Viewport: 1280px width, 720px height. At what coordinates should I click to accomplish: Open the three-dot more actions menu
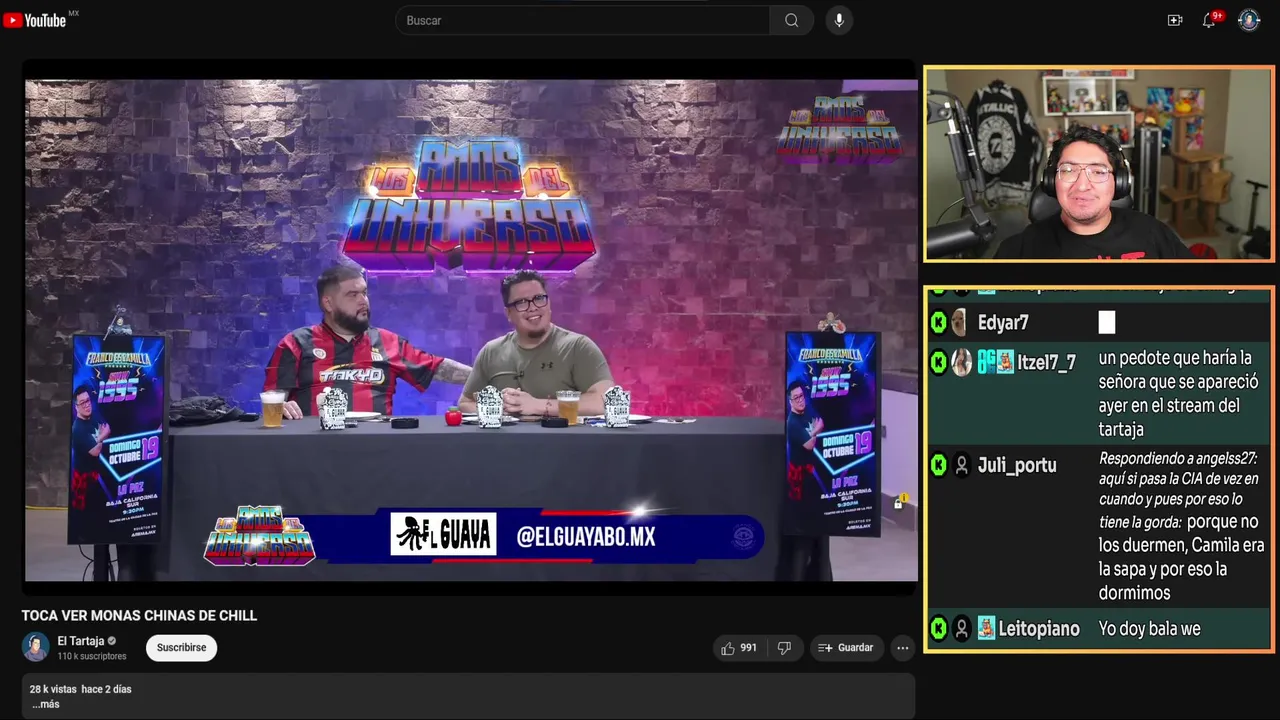903,648
